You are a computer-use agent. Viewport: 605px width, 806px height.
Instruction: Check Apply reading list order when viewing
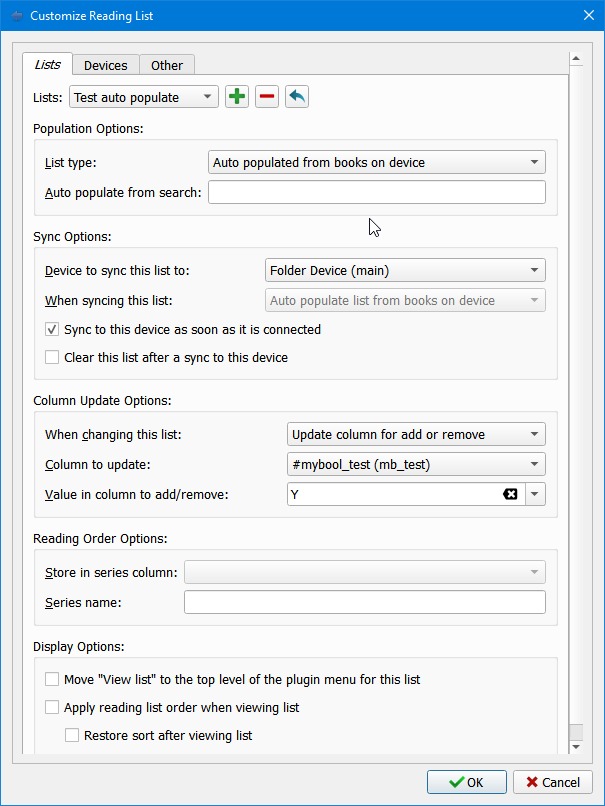pos(52,707)
